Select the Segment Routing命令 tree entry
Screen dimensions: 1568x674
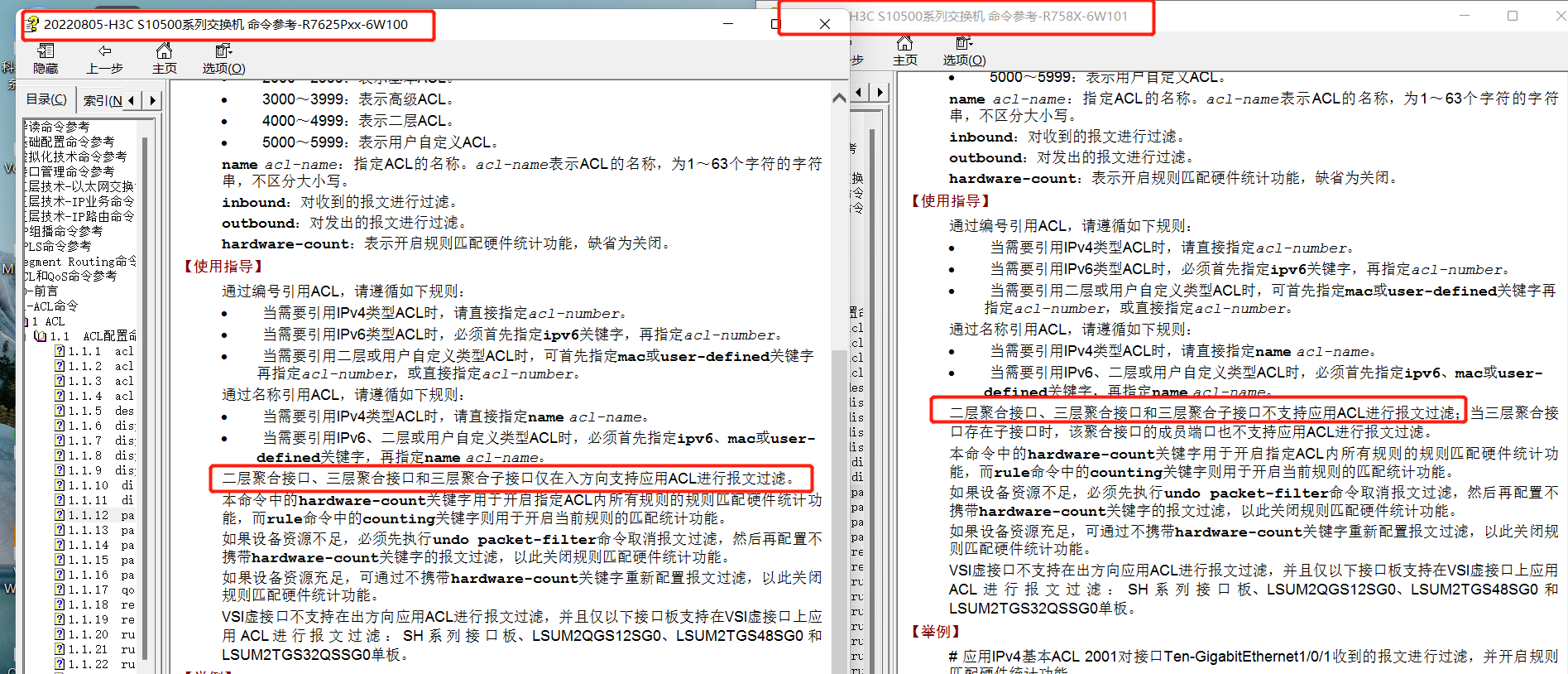click(80, 261)
